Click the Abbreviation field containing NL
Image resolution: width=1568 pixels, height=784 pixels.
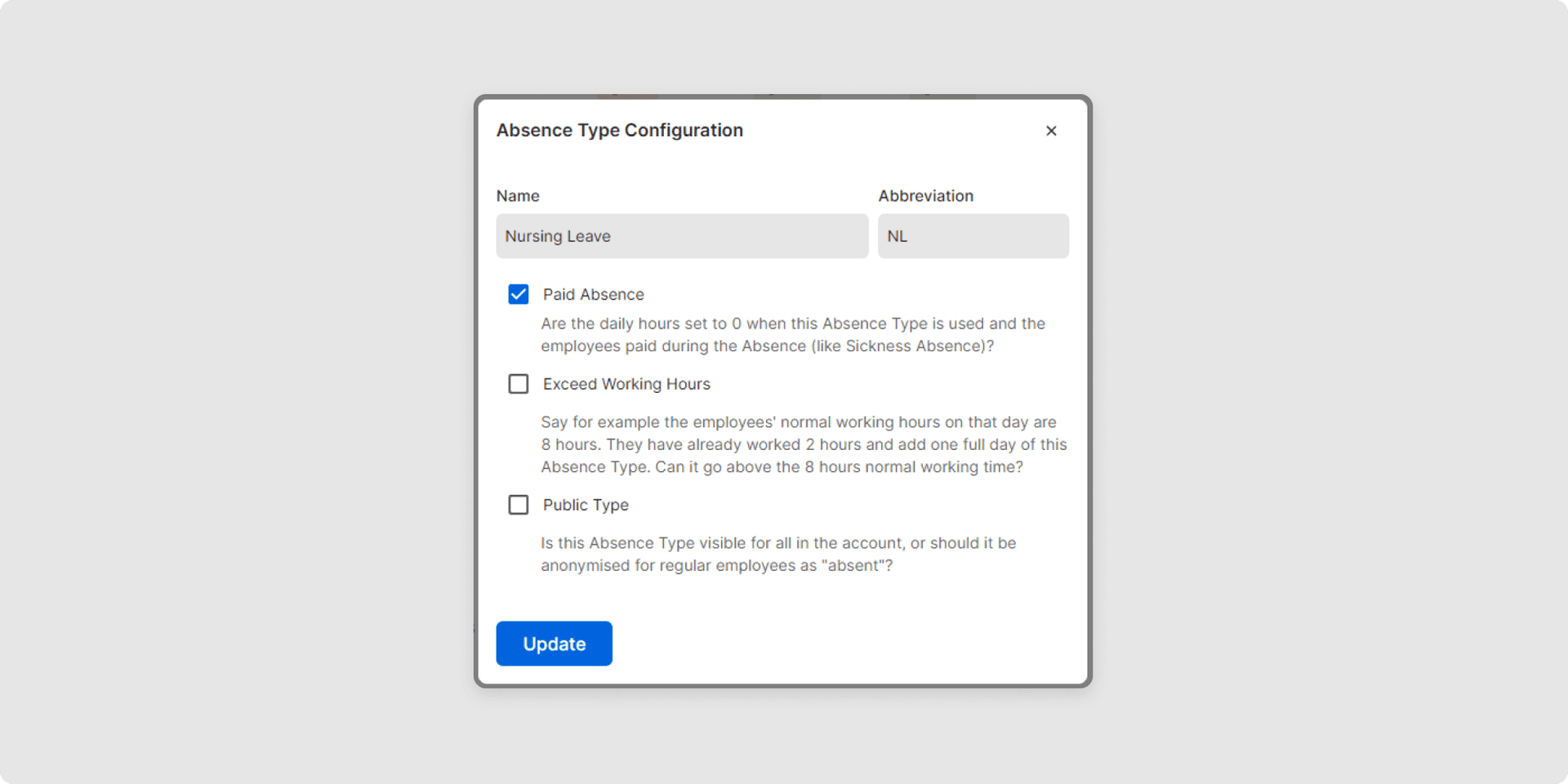click(973, 236)
